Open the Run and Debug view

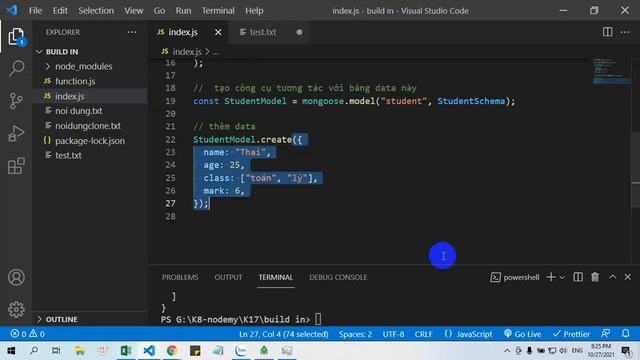click(16, 133)
